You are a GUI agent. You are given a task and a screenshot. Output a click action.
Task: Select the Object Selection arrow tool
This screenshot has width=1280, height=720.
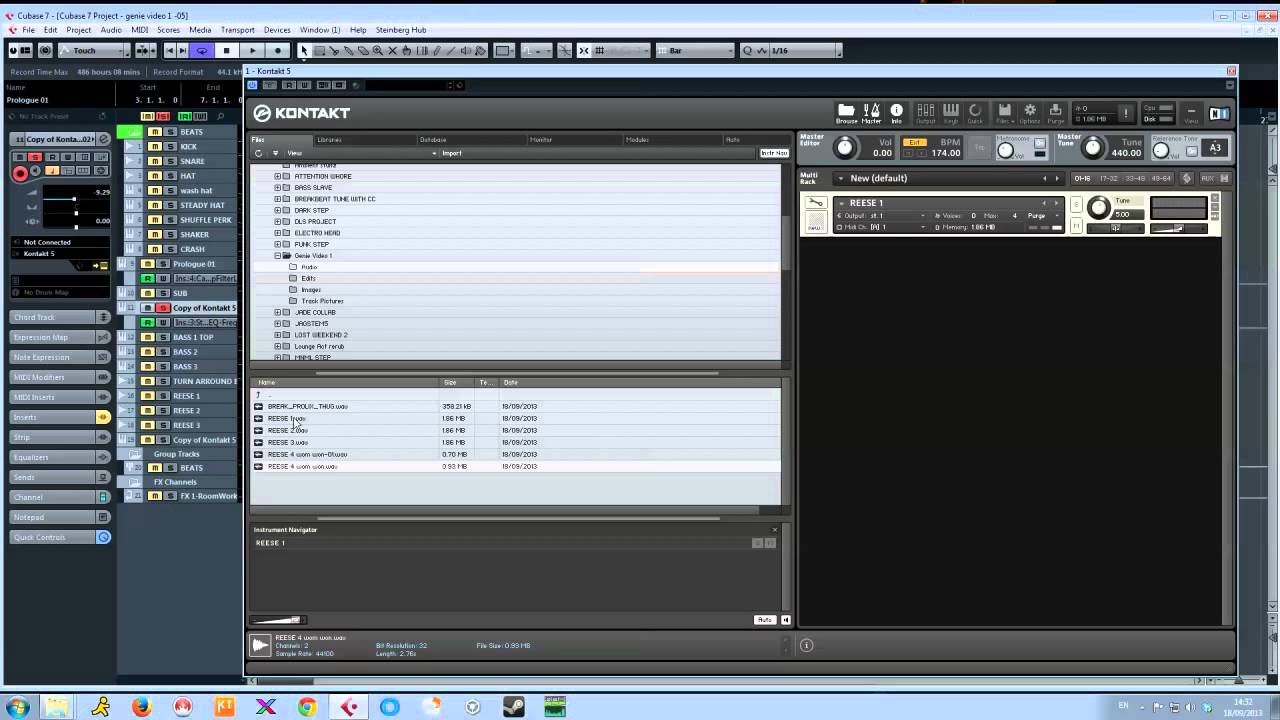(x=304, y=50)
